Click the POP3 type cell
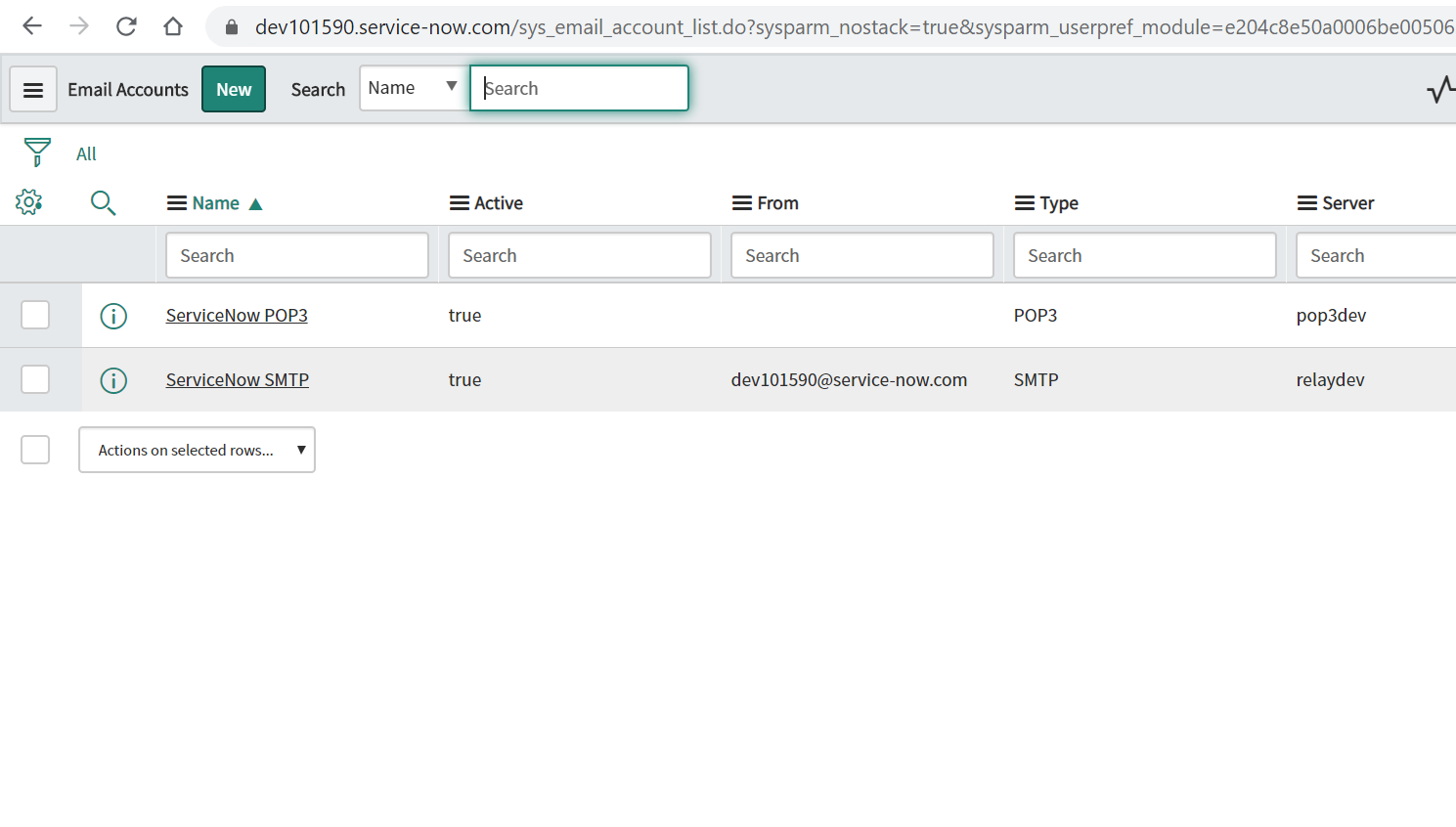Screen dimensions: 1456x827 tap(1036, 316)
